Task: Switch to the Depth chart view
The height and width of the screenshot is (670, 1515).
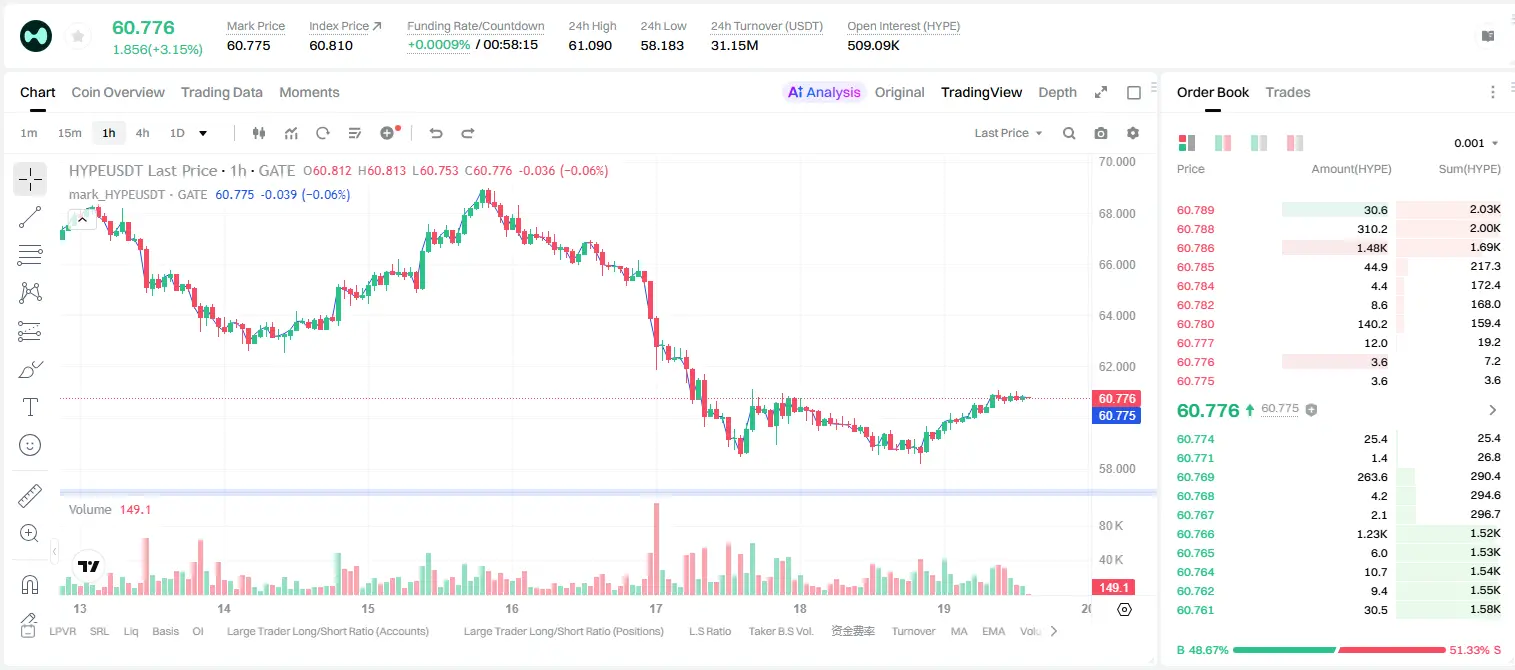Action: [x=1057, y=92]
